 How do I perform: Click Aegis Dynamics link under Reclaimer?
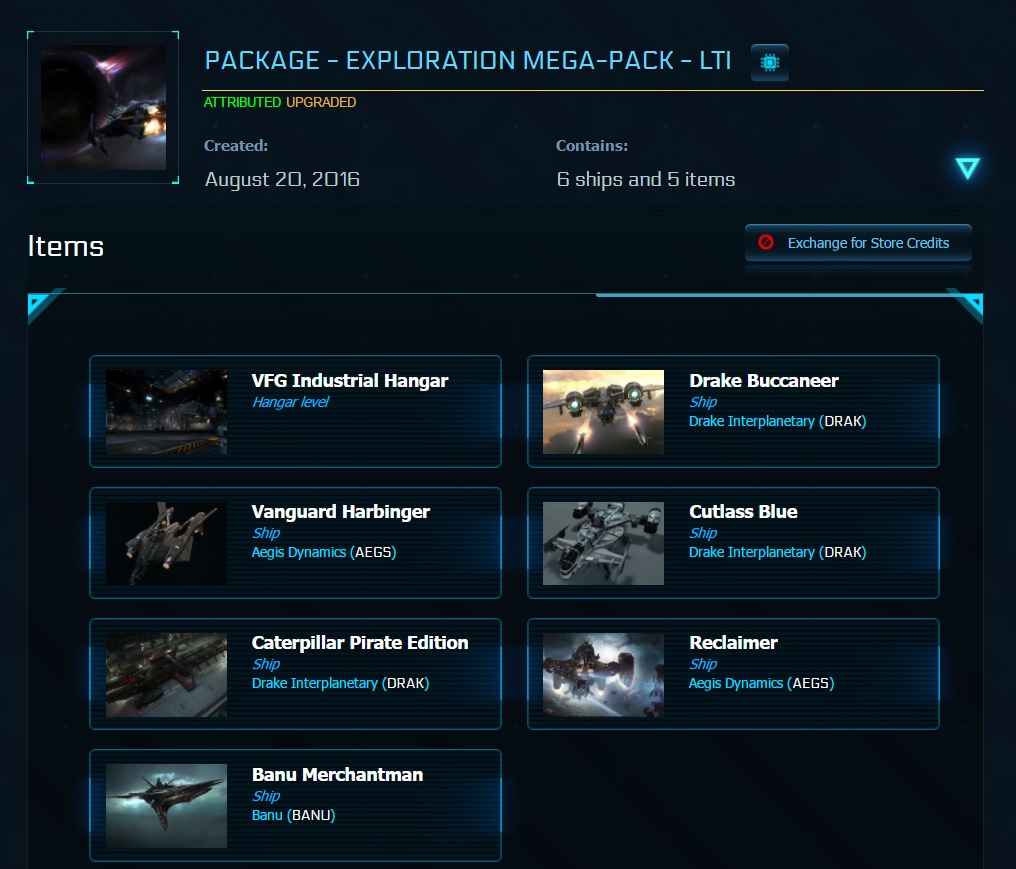736,684
